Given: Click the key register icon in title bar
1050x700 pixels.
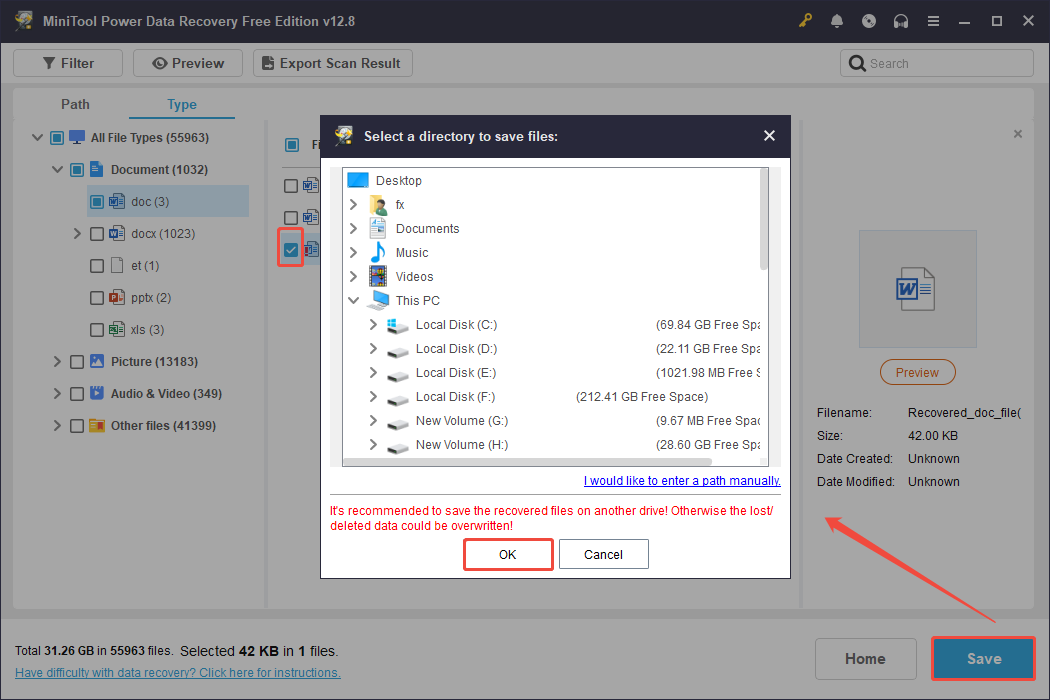Looking at the screenshot, I should pos(805,21).
